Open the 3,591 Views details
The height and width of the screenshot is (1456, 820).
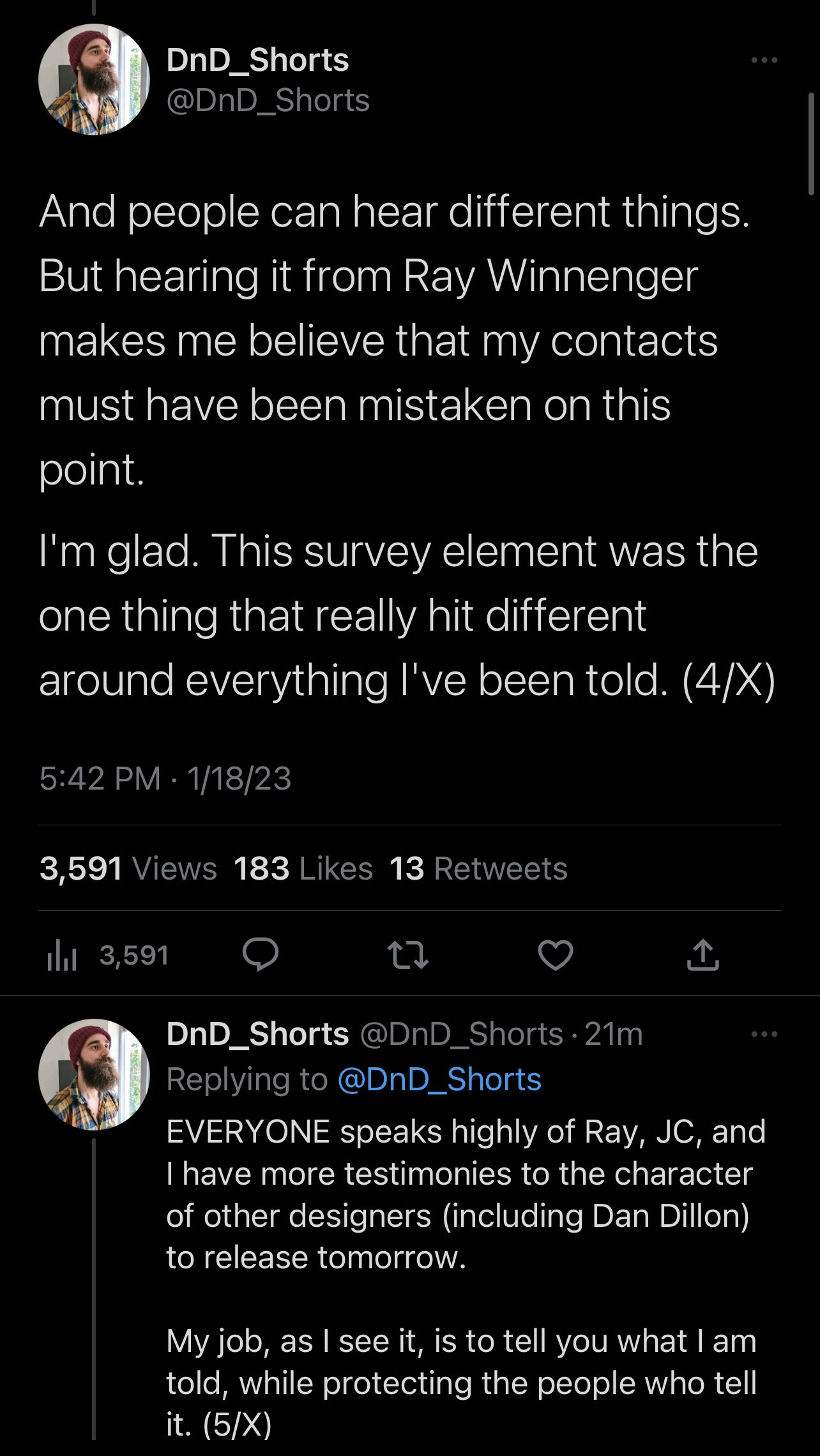coord(128,869)
